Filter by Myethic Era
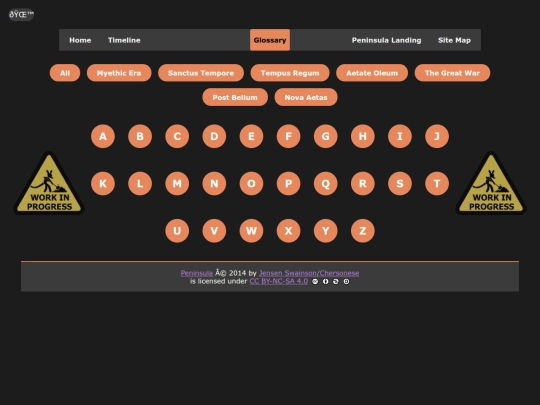 tap(119, 73)
